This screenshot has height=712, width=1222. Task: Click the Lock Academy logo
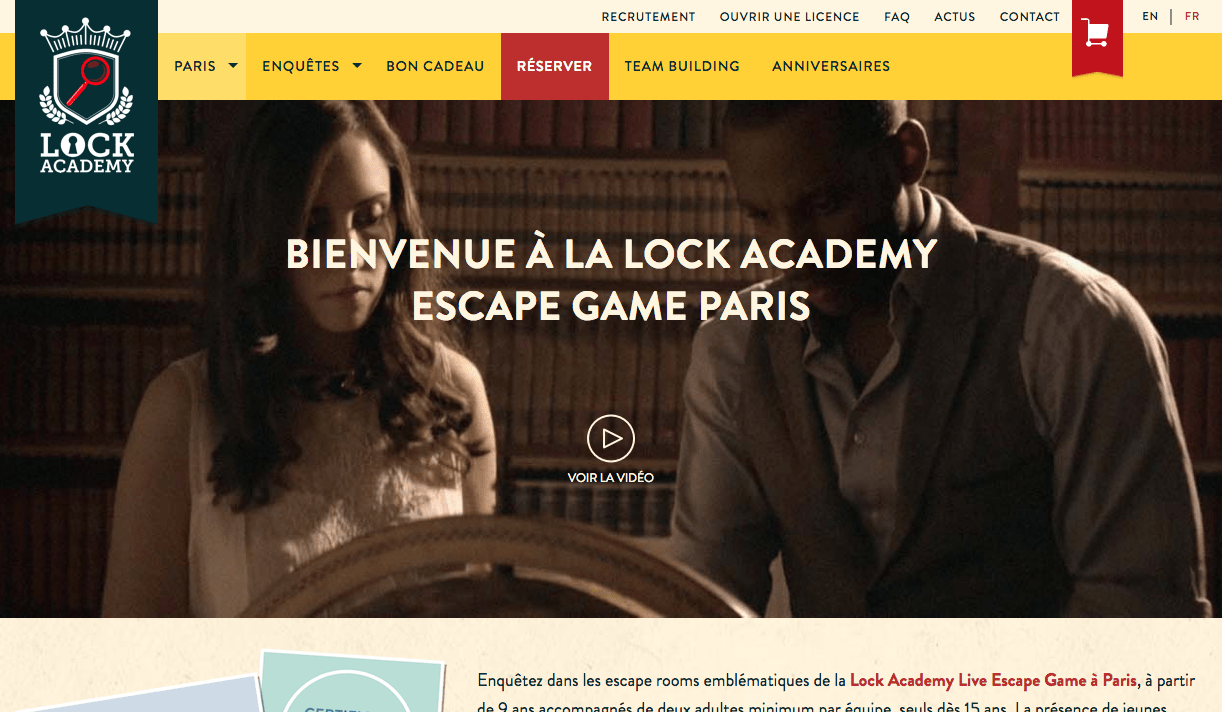point(86,100)
